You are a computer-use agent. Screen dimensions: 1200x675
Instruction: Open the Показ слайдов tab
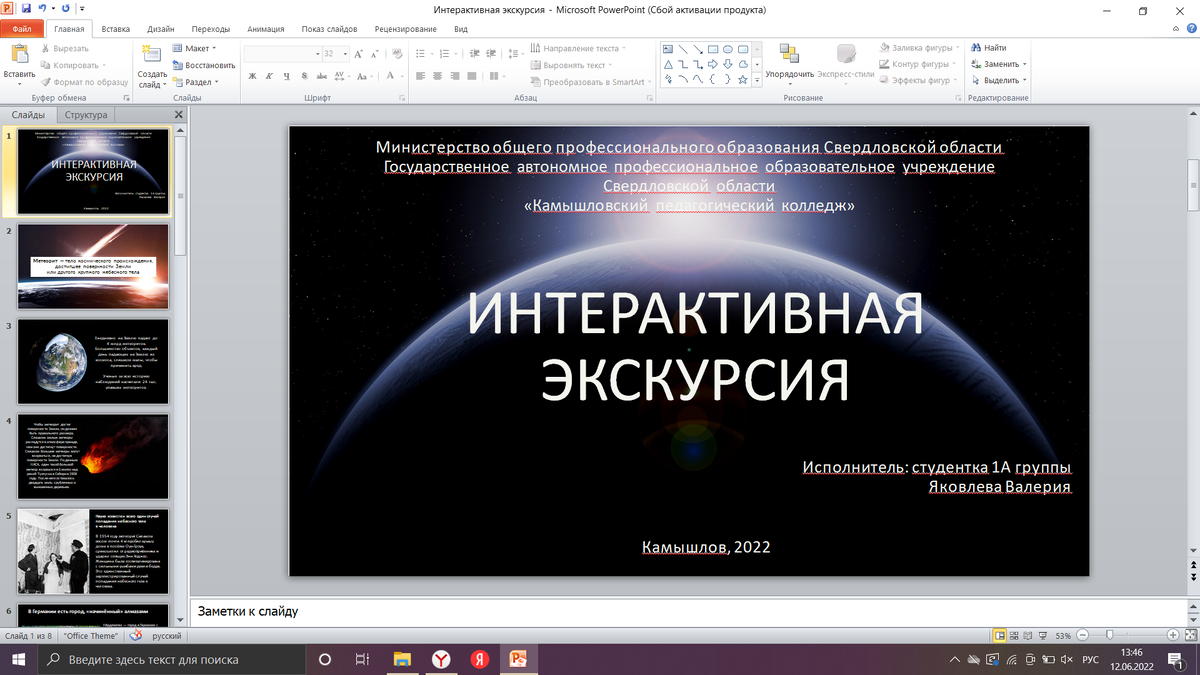330,29
